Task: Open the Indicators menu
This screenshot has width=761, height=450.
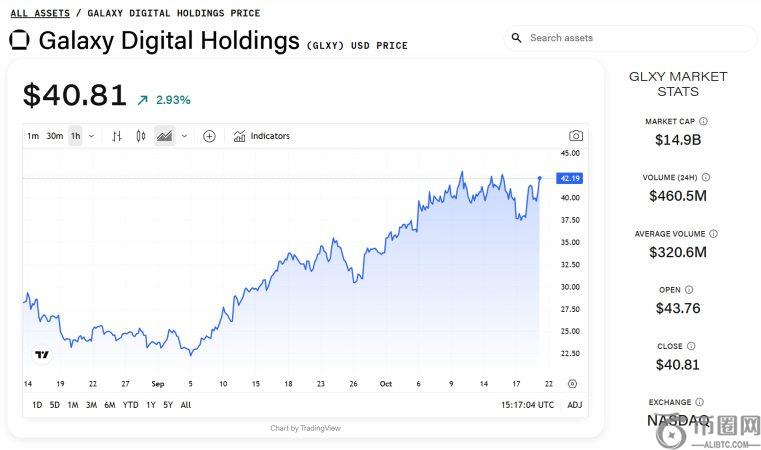Action: click(x=262, y=136)
